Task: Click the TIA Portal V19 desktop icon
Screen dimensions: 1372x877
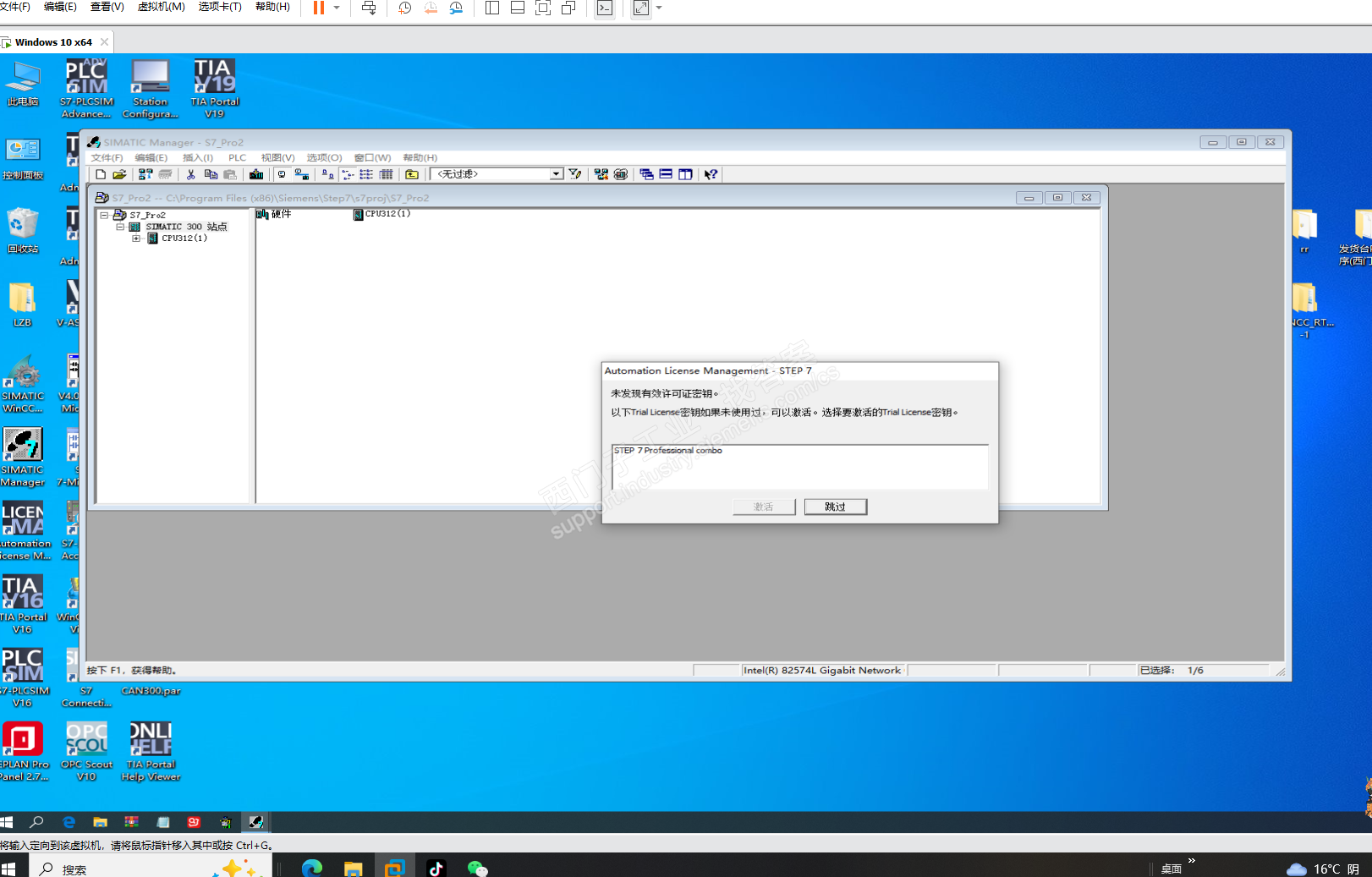Action: [x=215, y=89]
